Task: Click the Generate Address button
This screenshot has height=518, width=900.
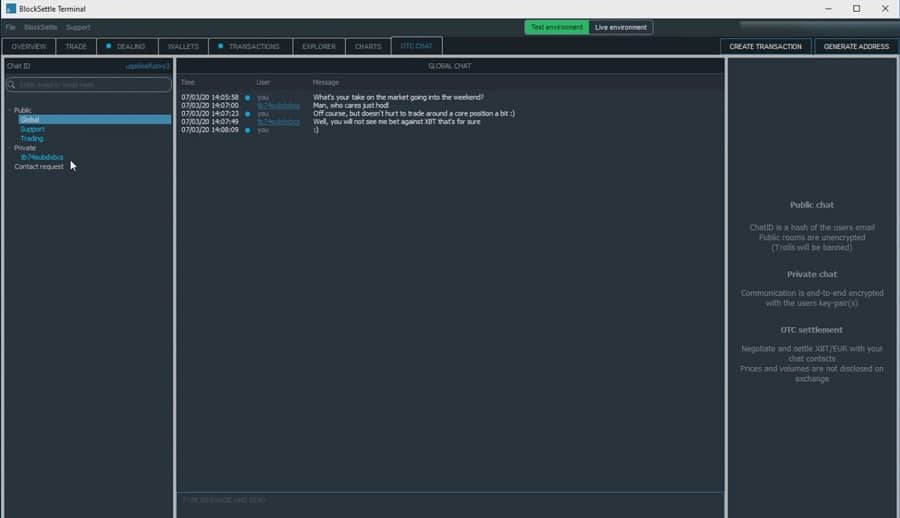Action: click(x=856, y=46)
